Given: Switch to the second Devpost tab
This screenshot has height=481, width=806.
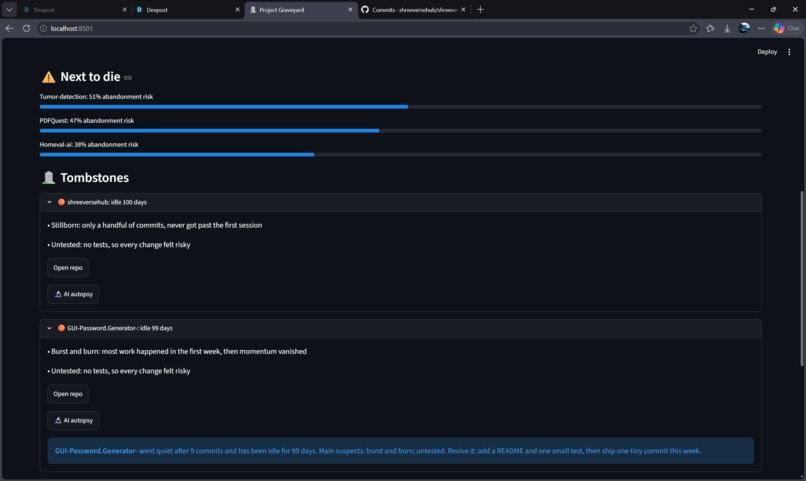Looking at the screenshot, I should point(187,9).
